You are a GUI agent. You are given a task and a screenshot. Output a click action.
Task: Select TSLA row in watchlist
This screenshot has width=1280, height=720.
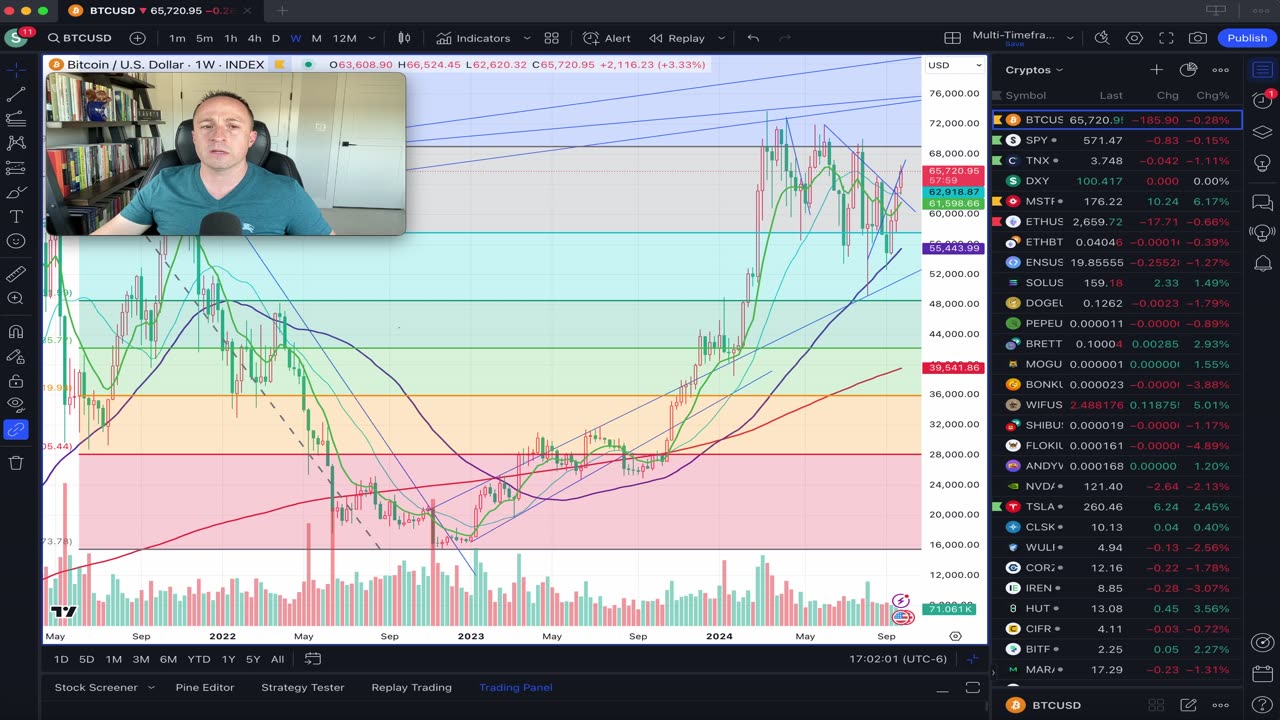pos(1117,507)
